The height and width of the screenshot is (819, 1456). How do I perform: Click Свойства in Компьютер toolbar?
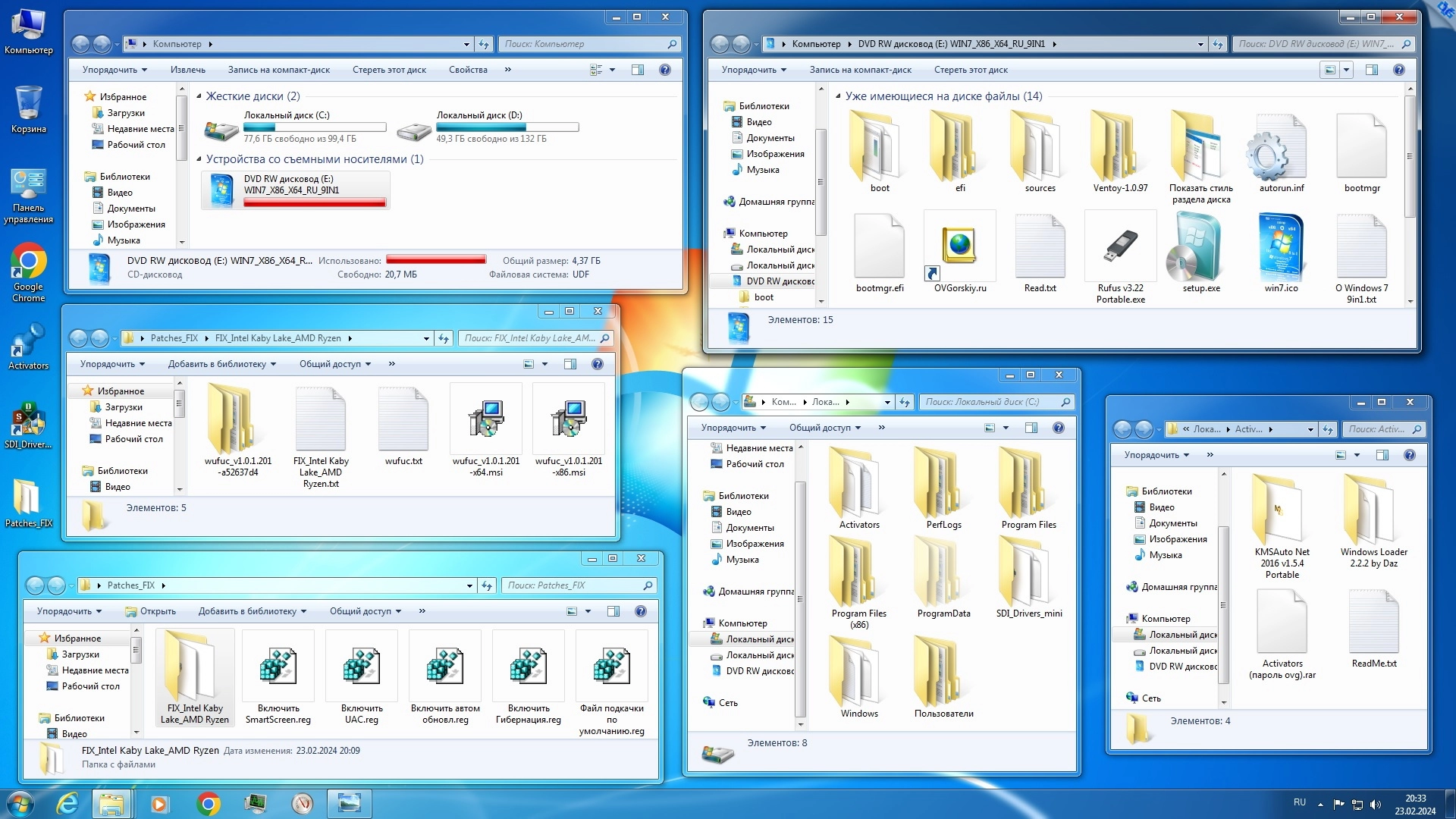468,70
